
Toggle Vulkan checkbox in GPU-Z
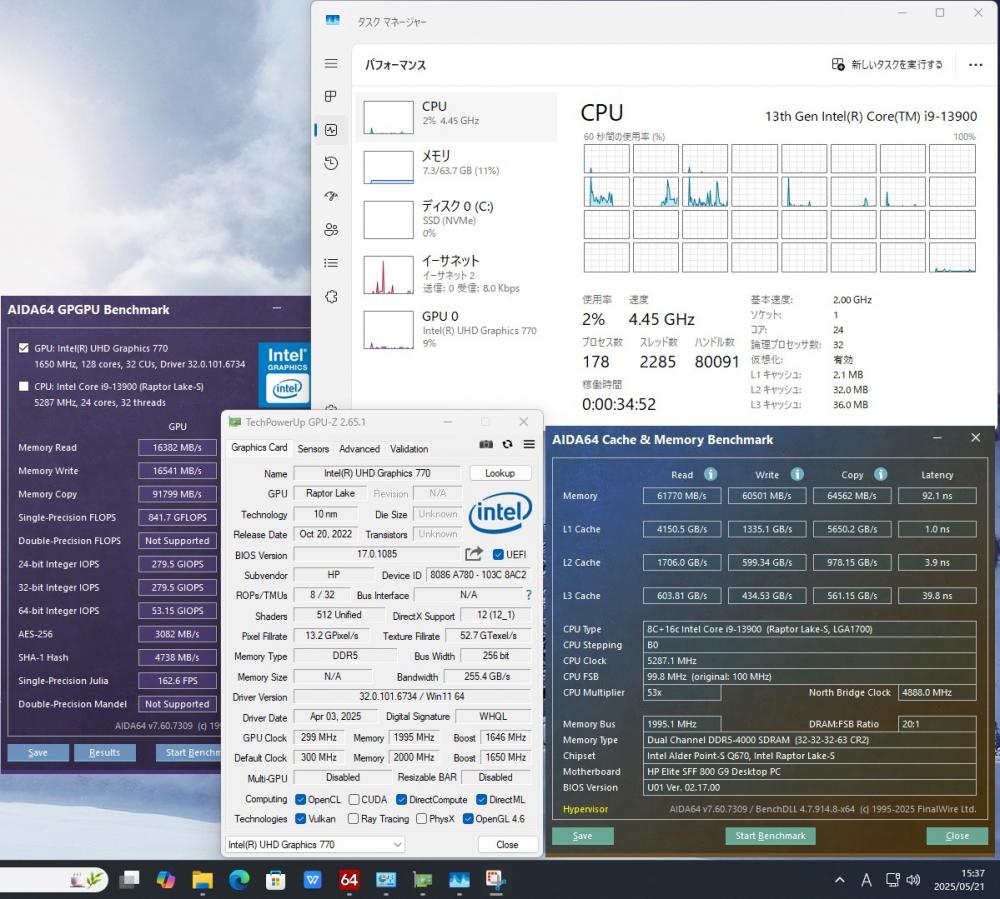click(x=300, y=819)
